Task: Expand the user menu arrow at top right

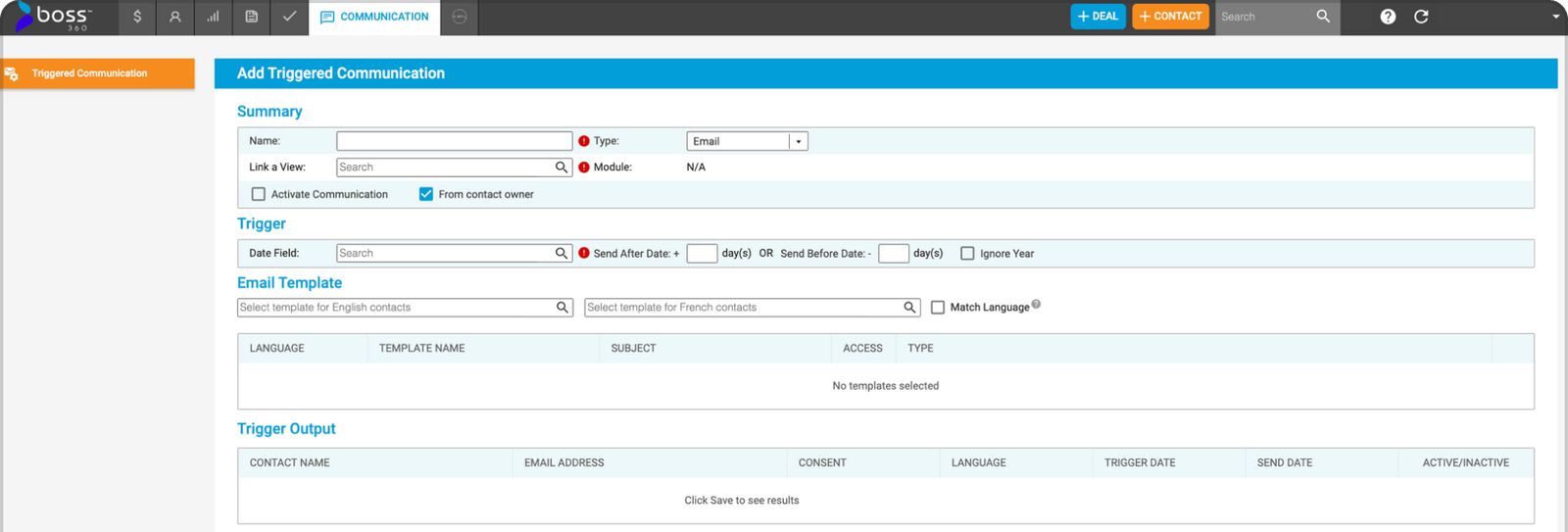Action: [1555, 17]
